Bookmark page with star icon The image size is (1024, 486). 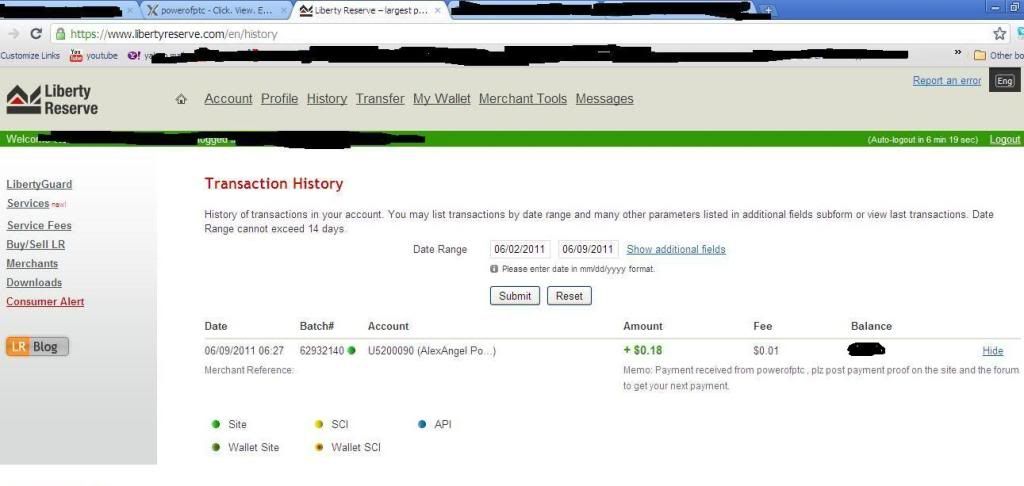click(x=999, y=34)
